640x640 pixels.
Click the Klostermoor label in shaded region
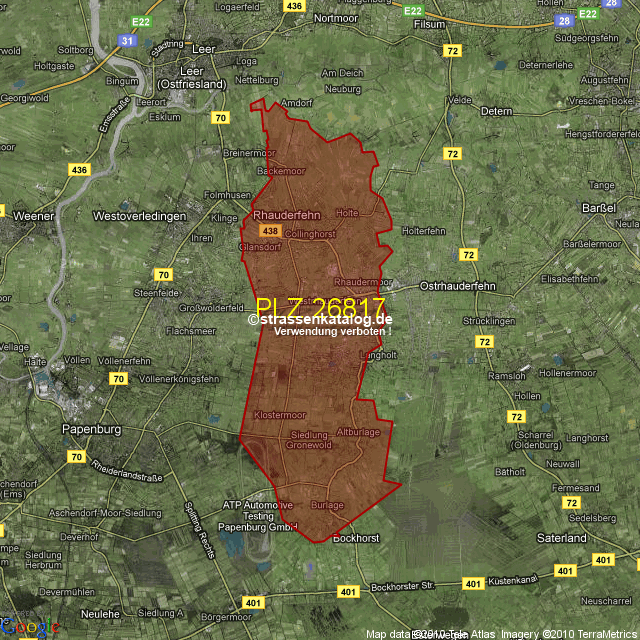click(x=280, y=414)
